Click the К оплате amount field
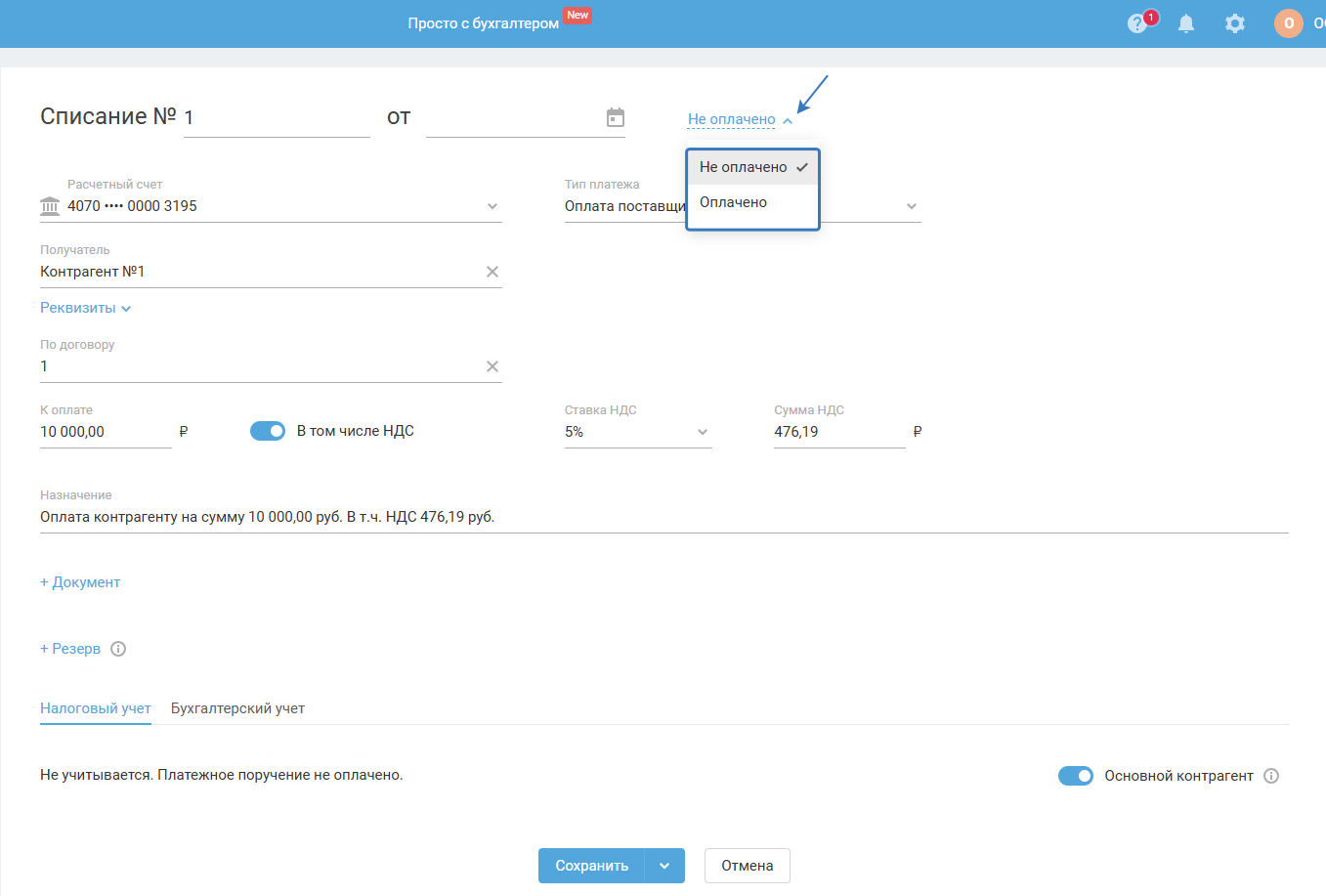 pos(106,432)
